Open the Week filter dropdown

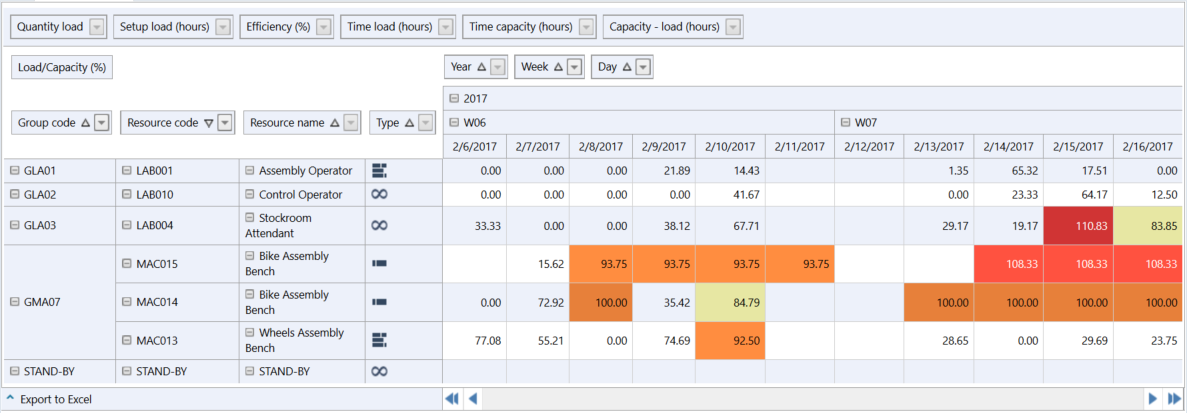pyautogui.click(x=574, y=67)
